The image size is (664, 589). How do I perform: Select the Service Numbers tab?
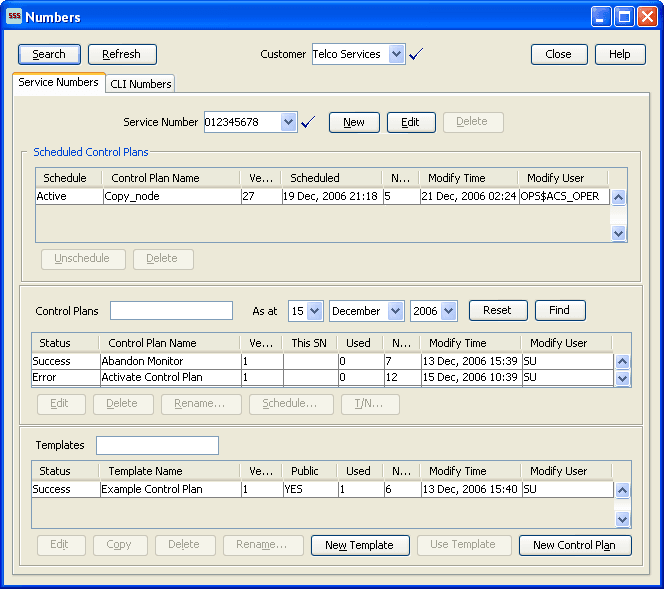pyautogui.click(x=59, y=83)
